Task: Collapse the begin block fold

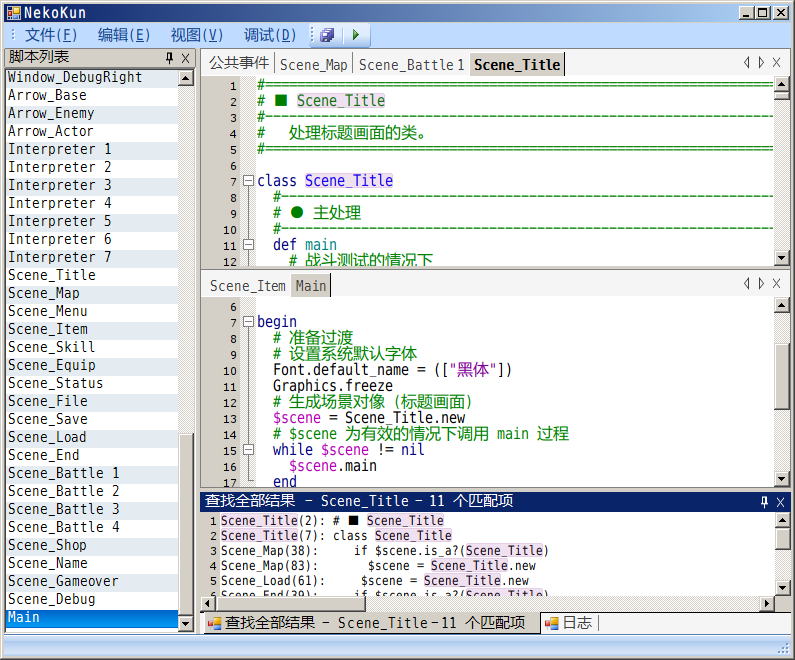Action: pyautogui.click(x=248, y=321)
